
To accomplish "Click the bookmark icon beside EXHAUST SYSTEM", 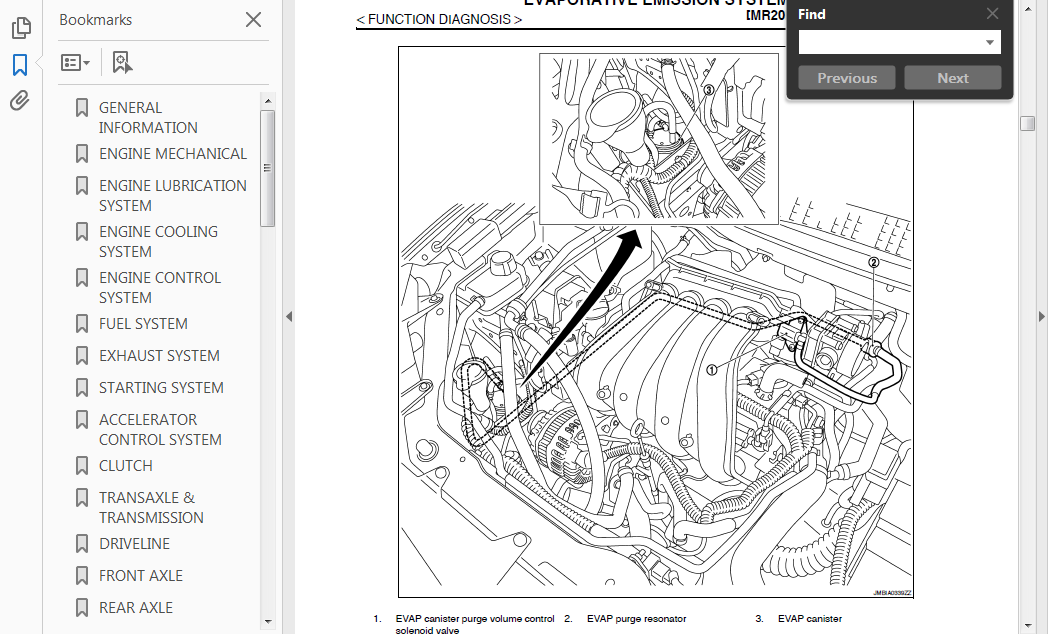I will (82, 356).
